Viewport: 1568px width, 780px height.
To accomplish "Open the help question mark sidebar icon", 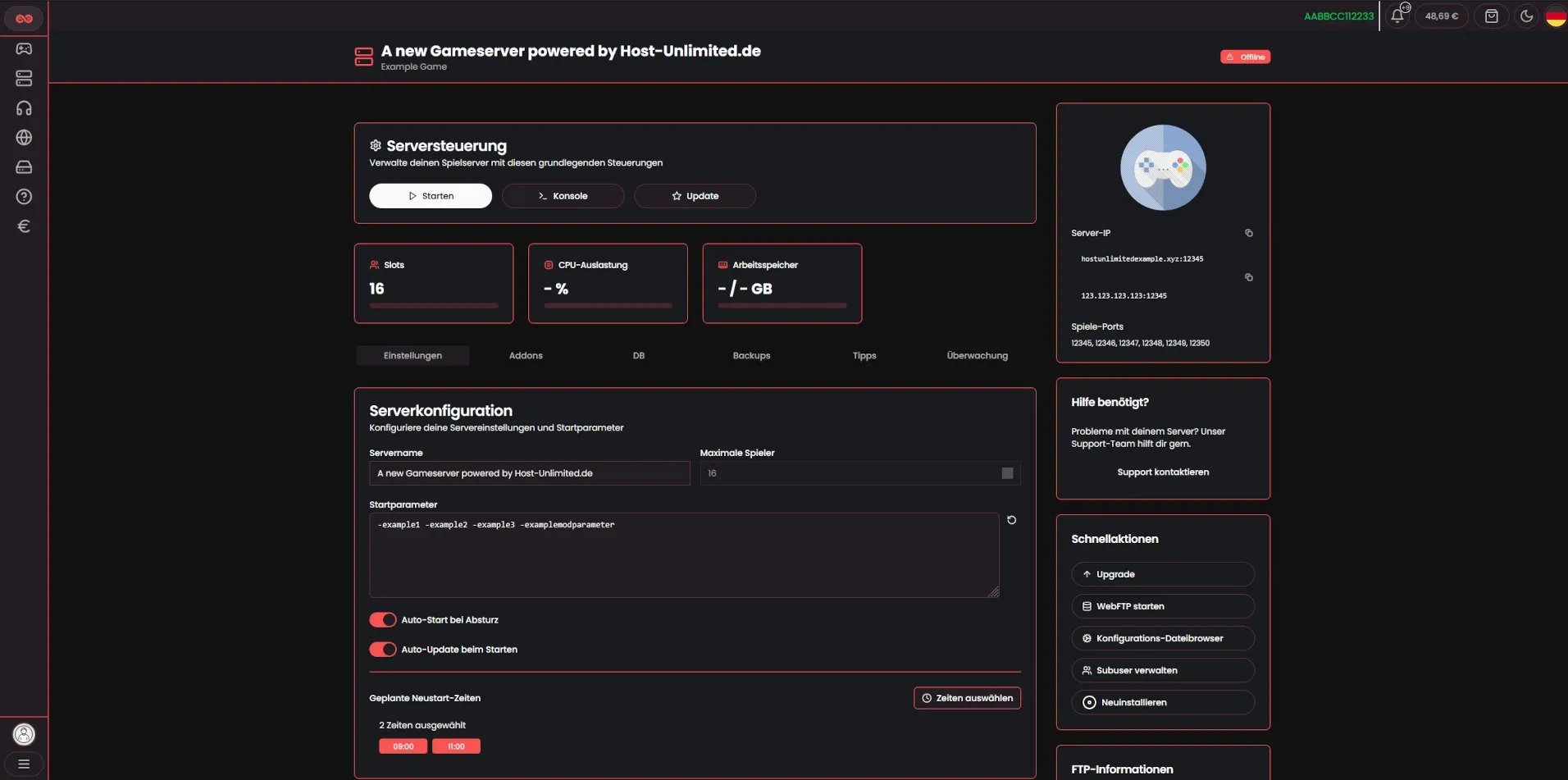I will coord(24,197).
